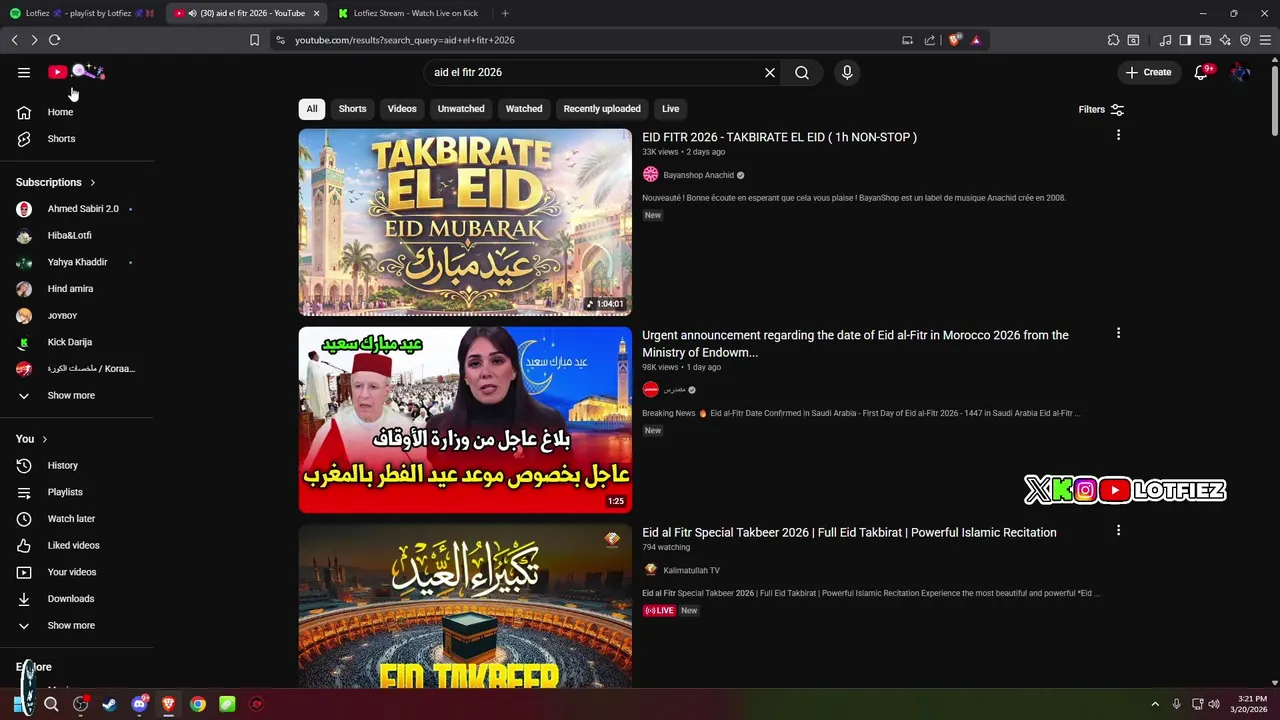Open the browser main menu
The height and width of the screenshot is (720, 1280).
point(1265,40)
